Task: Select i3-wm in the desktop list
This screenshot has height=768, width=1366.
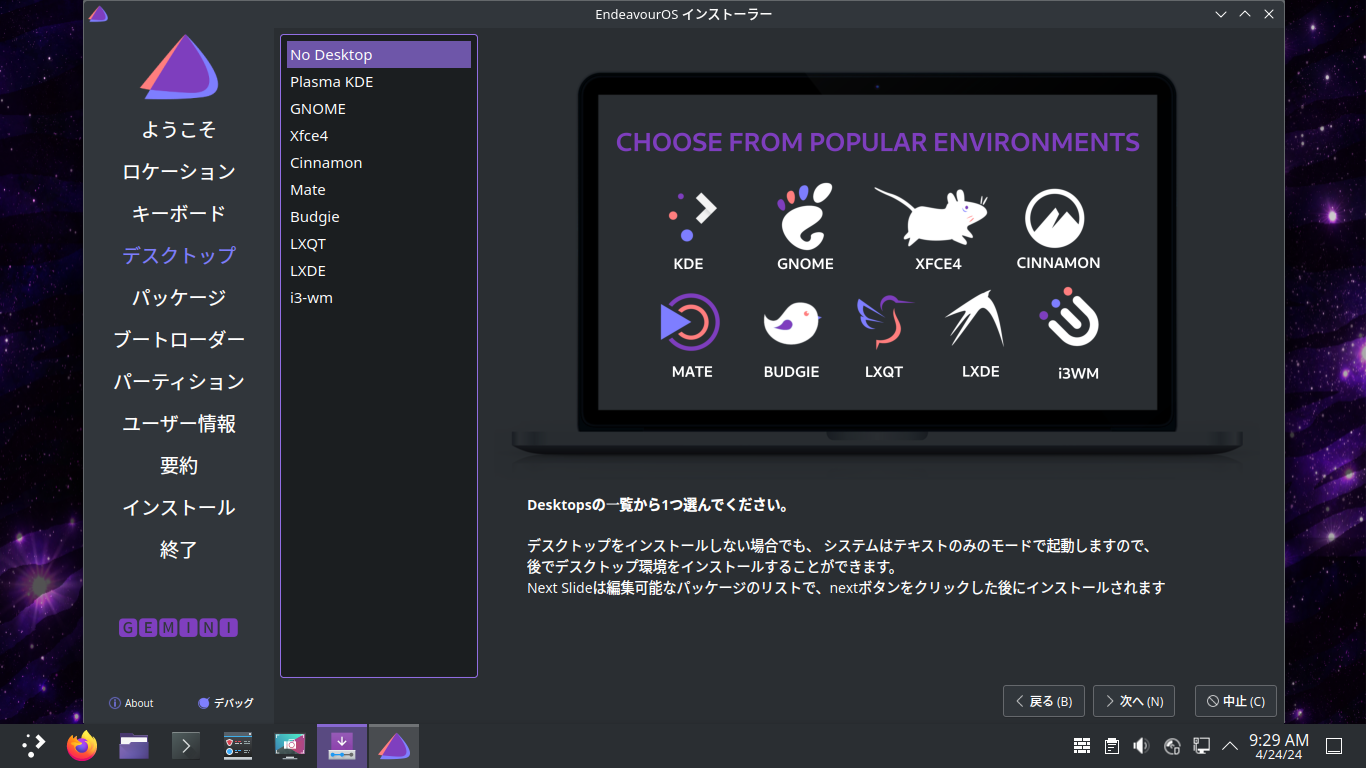Action: (379, 298)
